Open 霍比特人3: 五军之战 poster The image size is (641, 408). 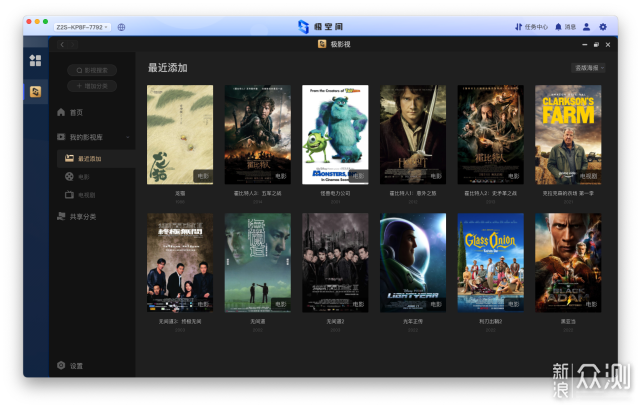click(258, 135)
